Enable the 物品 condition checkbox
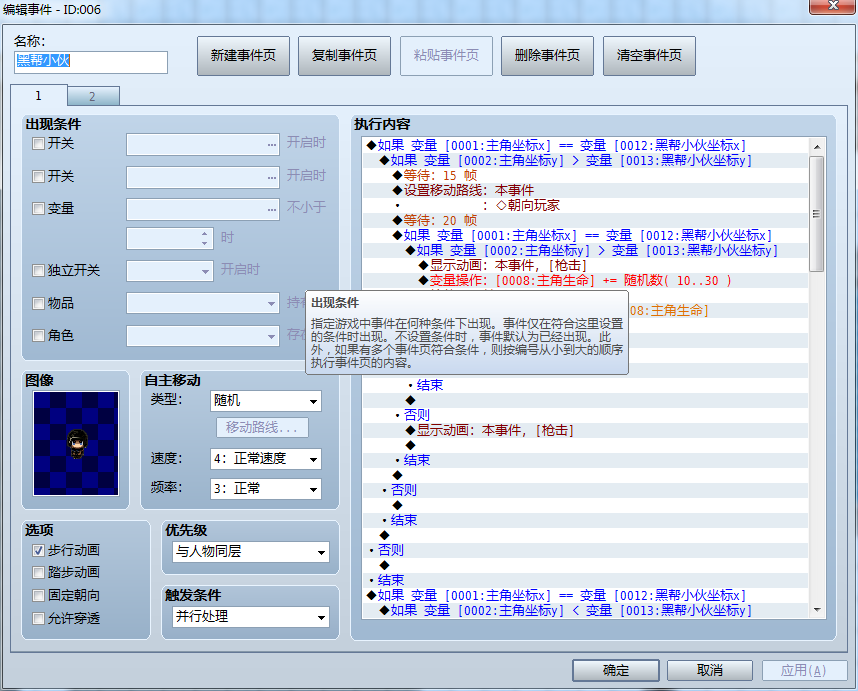 click(x=38, y=303)
